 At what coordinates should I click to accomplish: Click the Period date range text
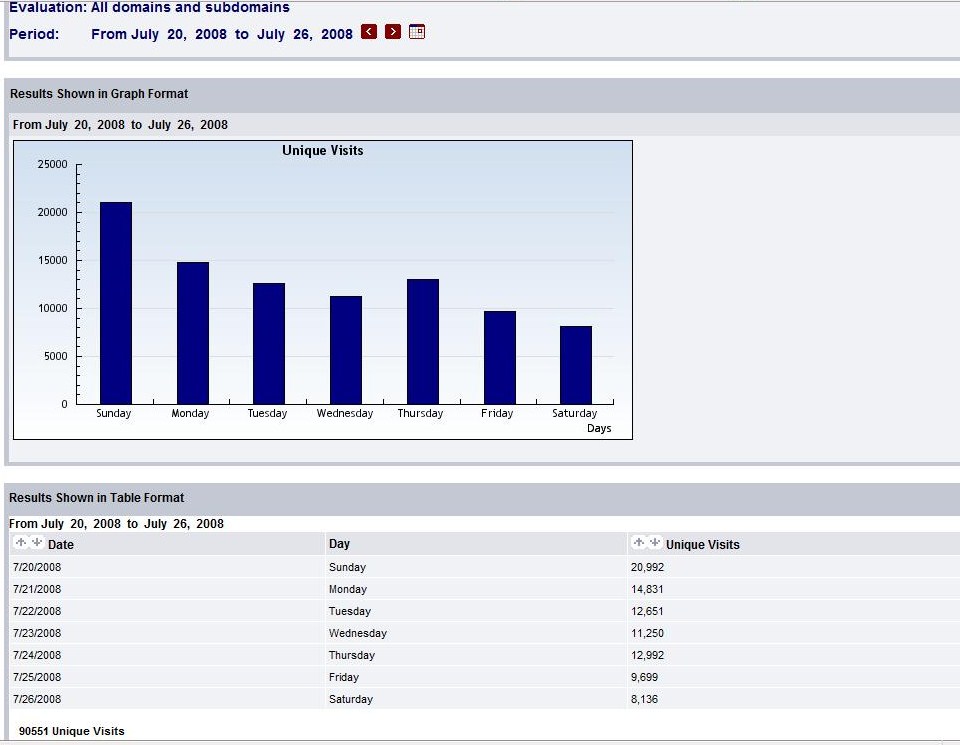coord(222,34)
